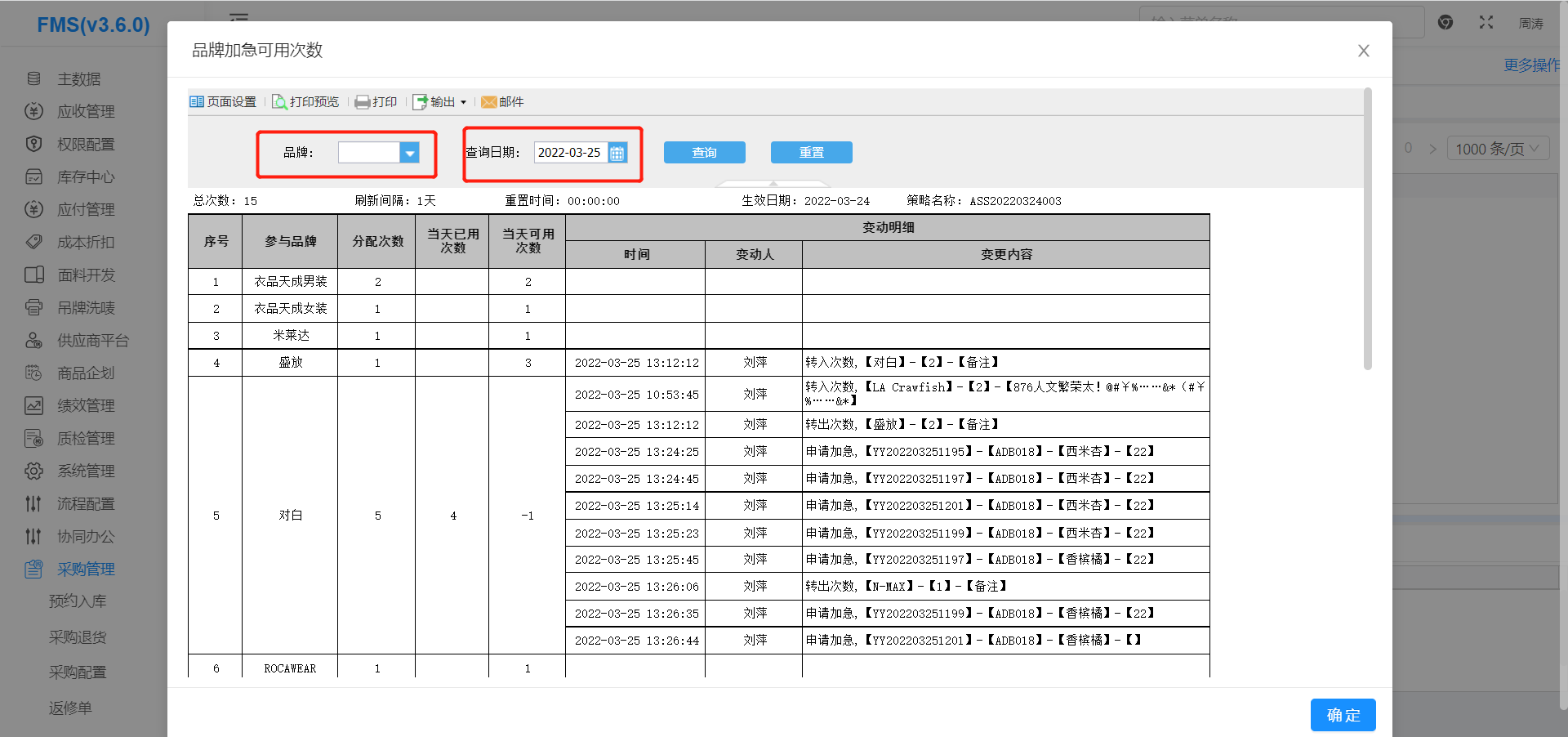Screen dimensions: 1568x737
Task: Close the brand rush quota dialog
Action: tap(1363, 51)
